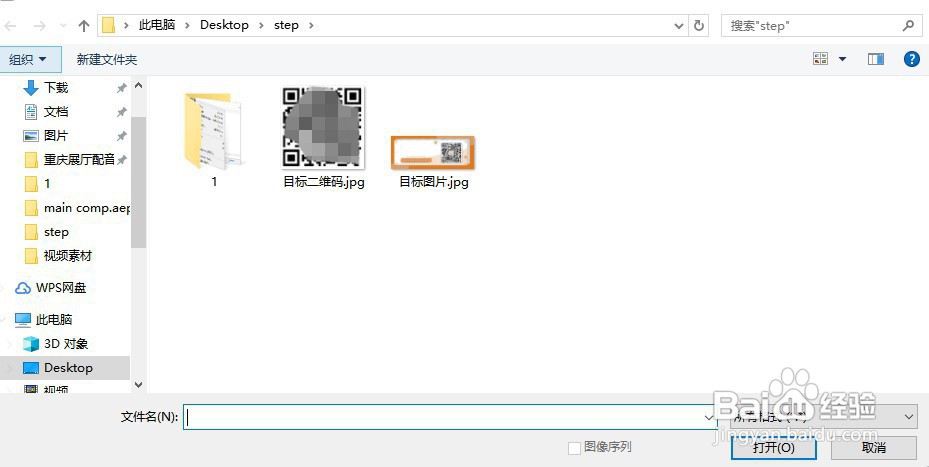The image size is (929, 467).
Task: Refresh the step folder view
Action: pyautogui.click(x=699, y=25)
